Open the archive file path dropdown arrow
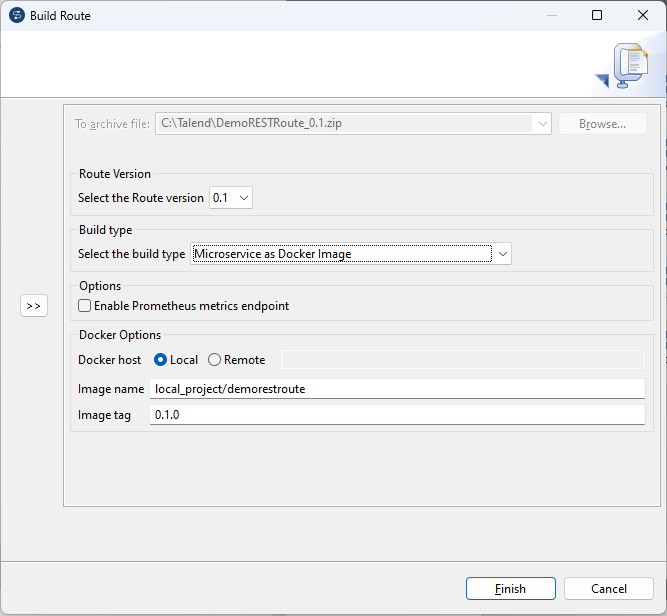This screenshot has height=616, width=667. pos(543,124)
